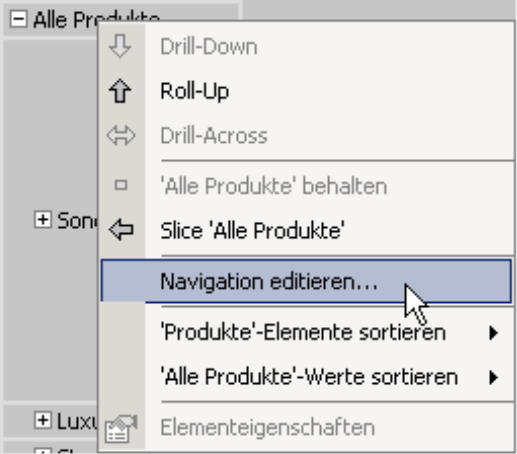Click the Elementeigenschaften properties icon

(121, 429)
